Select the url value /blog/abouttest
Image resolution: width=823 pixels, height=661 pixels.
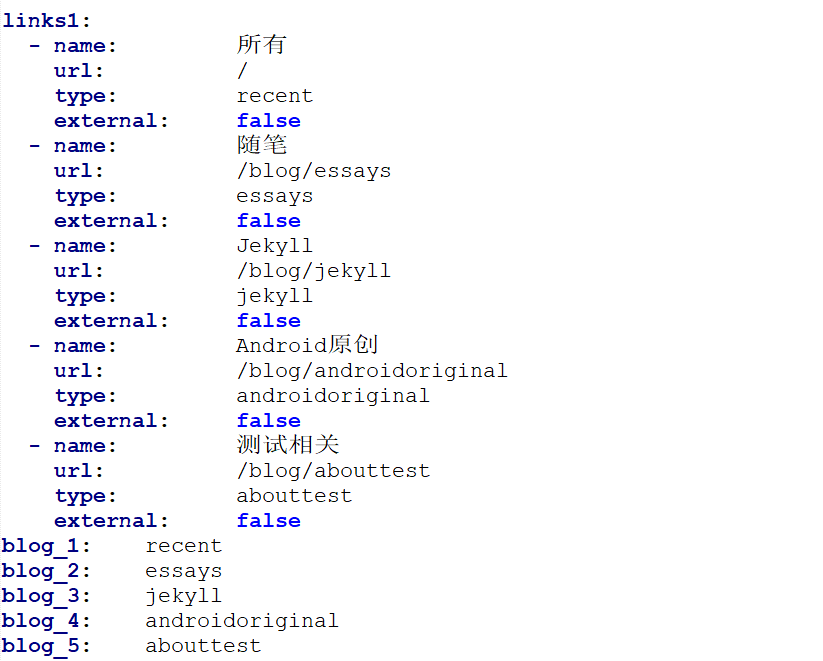pos(333,471)
